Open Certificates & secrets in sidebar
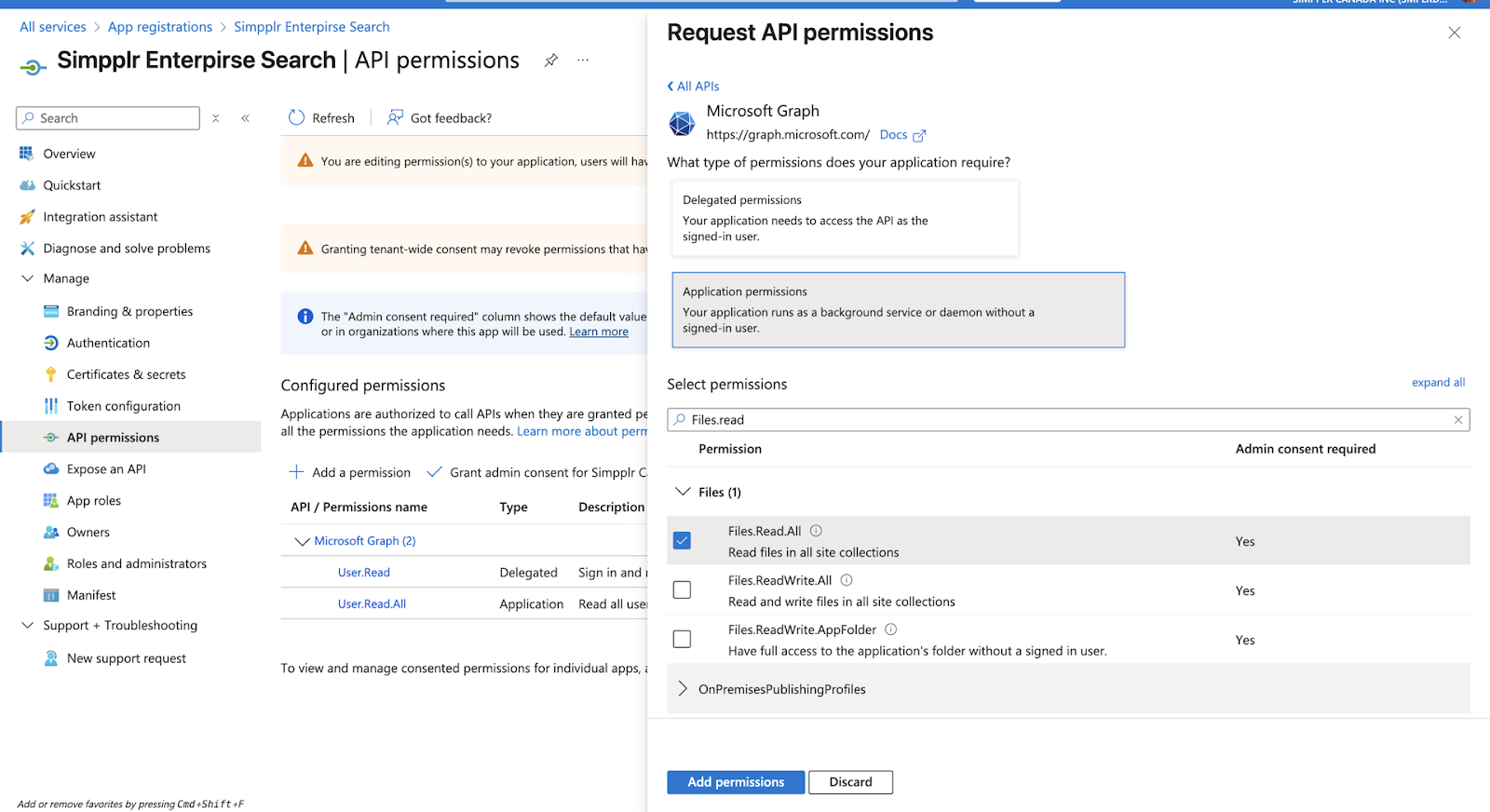The width and height of the screenshot is (1490, 812). coord(126,374)
